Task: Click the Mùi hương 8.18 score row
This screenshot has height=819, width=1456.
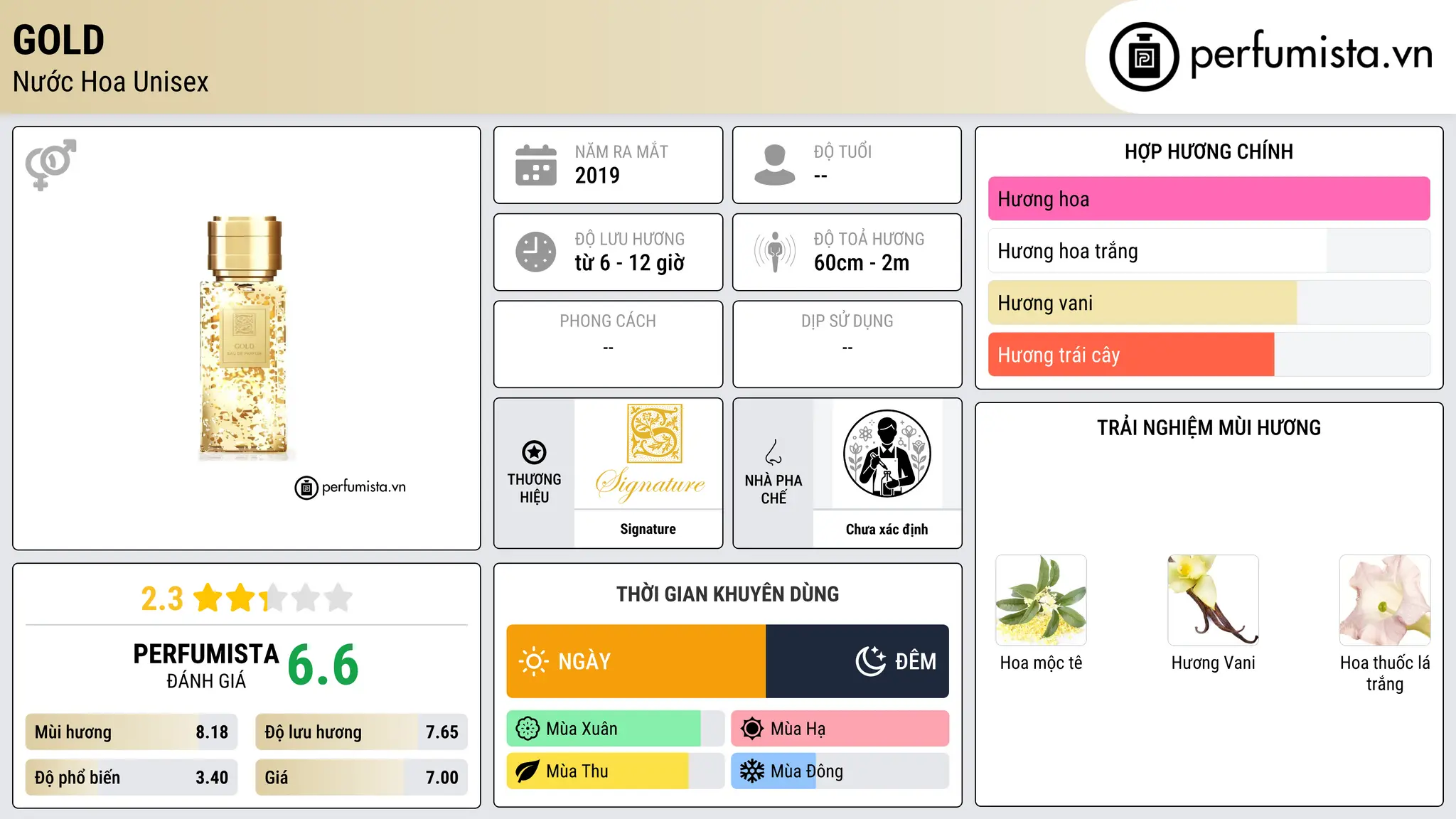Action: pos(132,732)
